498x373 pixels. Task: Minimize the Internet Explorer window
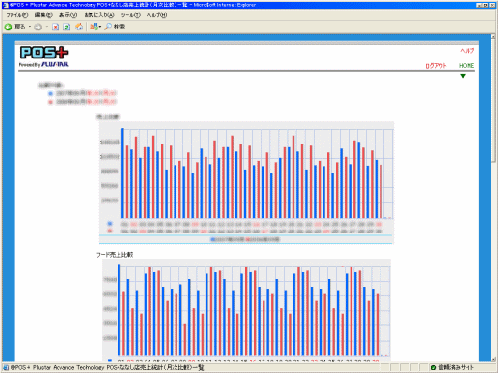(479, 5)
